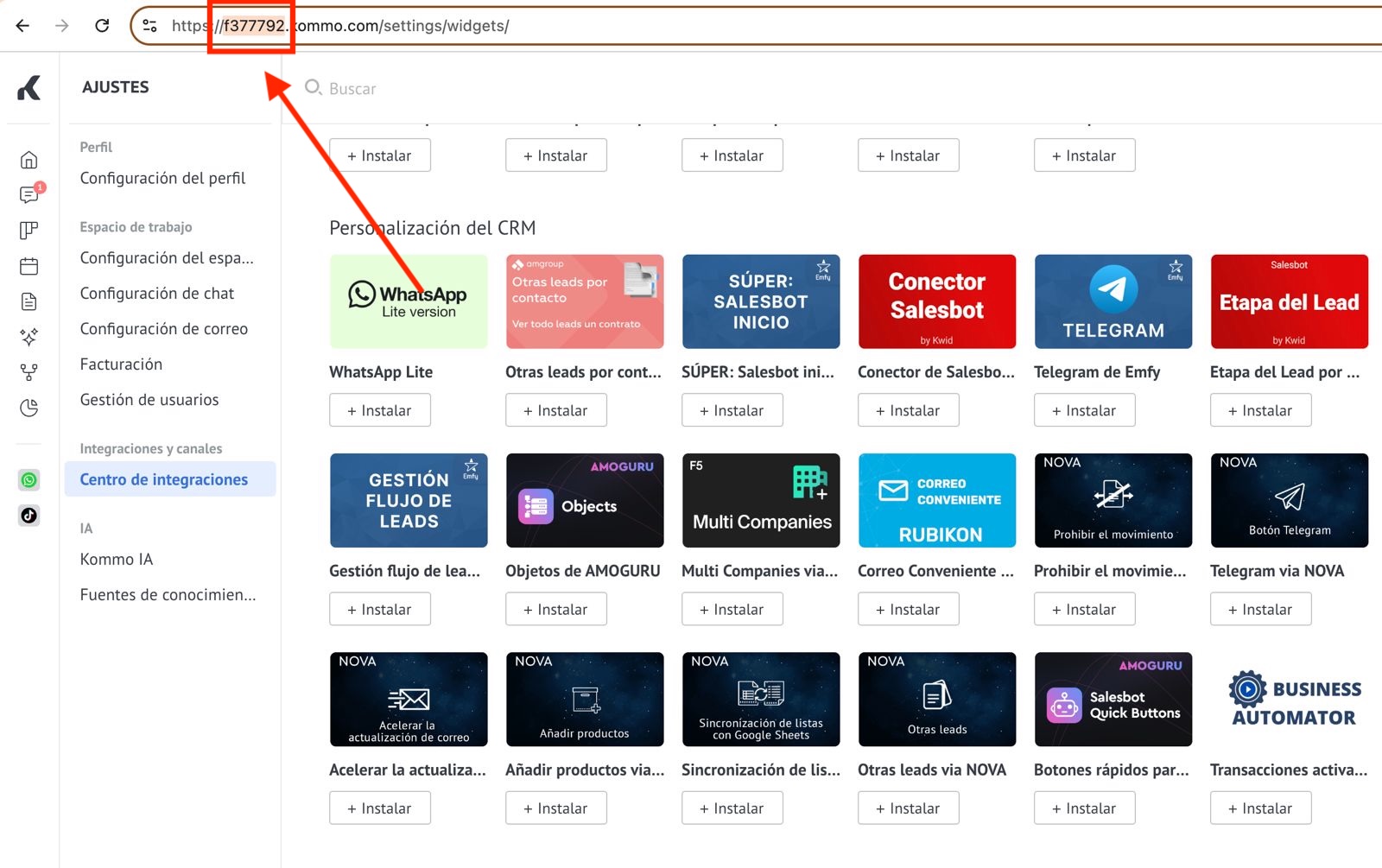
Task: Install Etapa del Lead por... widget
Action: pos(1261,410)
